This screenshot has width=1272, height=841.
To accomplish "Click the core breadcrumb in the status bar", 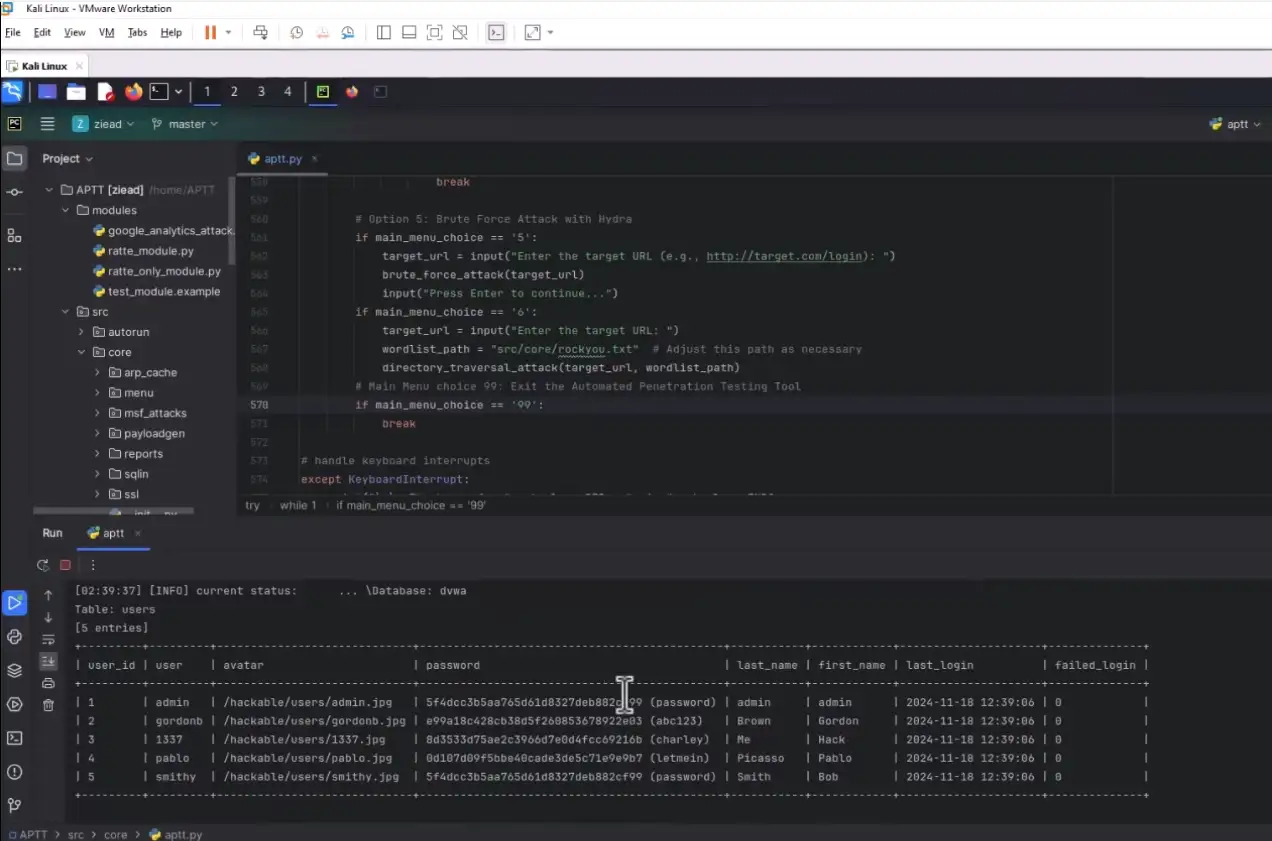I will point(115,834).
